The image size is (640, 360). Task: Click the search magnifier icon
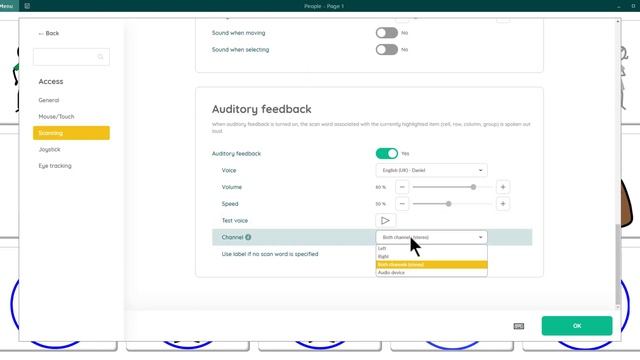tap(100, 57)
